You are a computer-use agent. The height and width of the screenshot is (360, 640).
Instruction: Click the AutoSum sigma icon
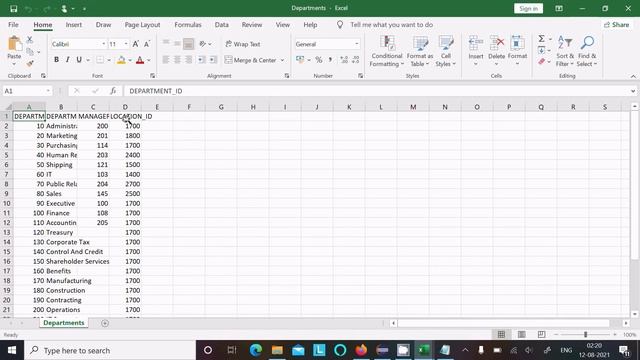pyautogui.click(x=542, y=39)
